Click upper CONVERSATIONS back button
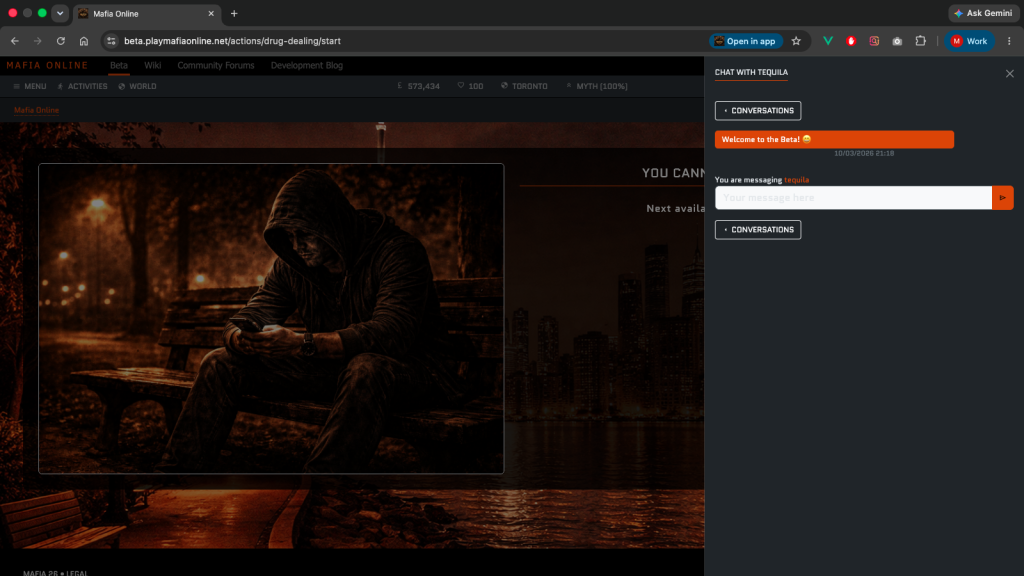Screen dimensions: 1024x576 [x=758, y=110]
